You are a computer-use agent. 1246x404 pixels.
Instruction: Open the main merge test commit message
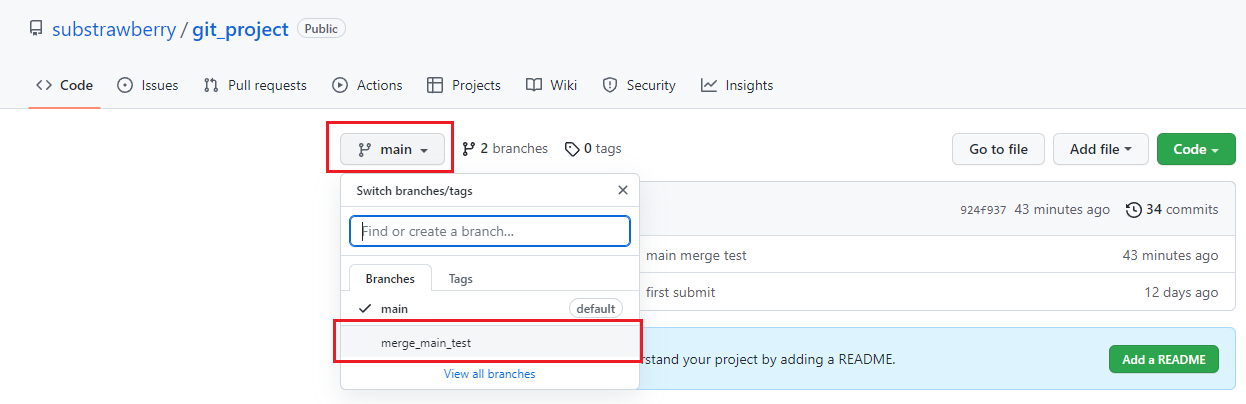[696, 255]
